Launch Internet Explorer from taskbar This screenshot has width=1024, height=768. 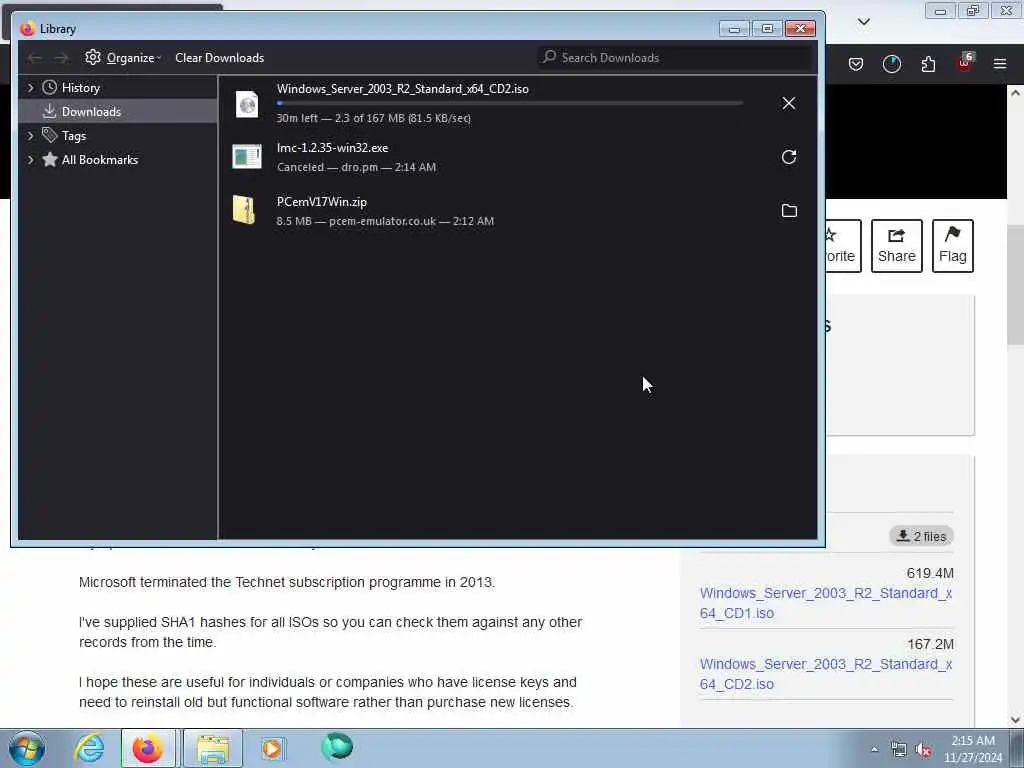tap(89, 748)
